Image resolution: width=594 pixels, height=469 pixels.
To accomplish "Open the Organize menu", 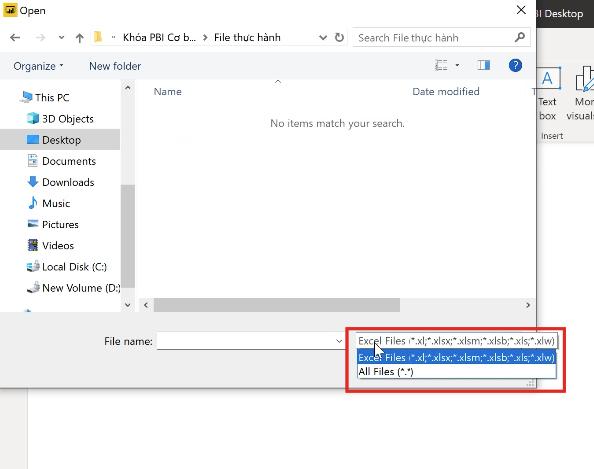I will pyautogui.click(x=38, y=66).
